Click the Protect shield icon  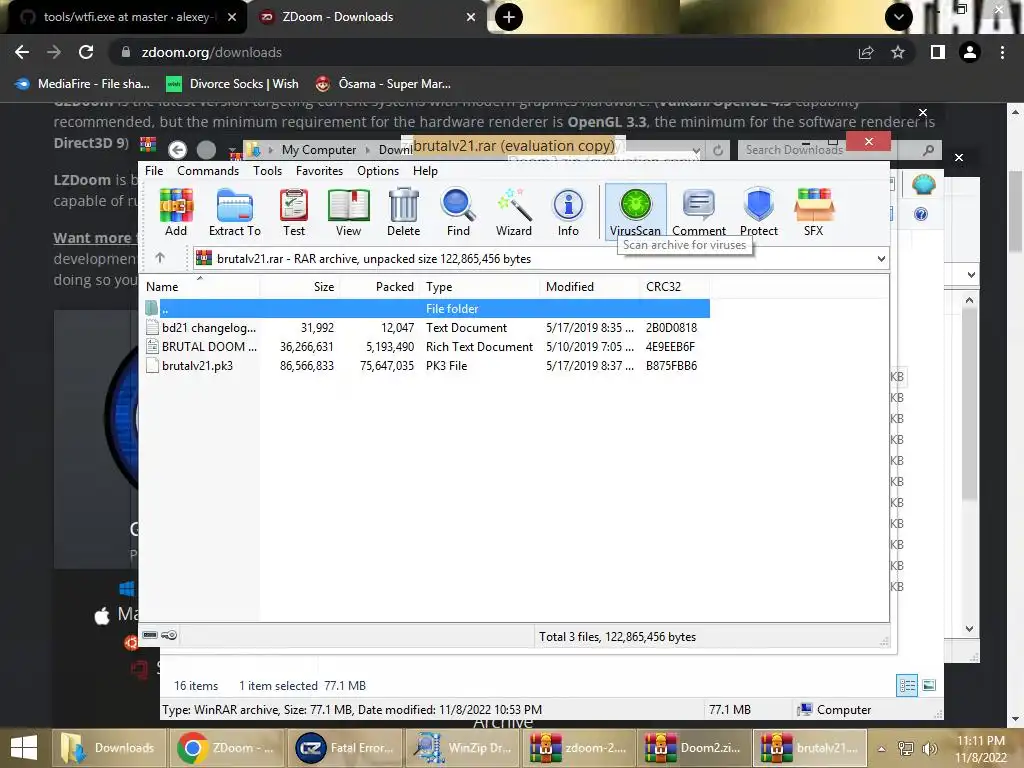(x=759, y=212)
